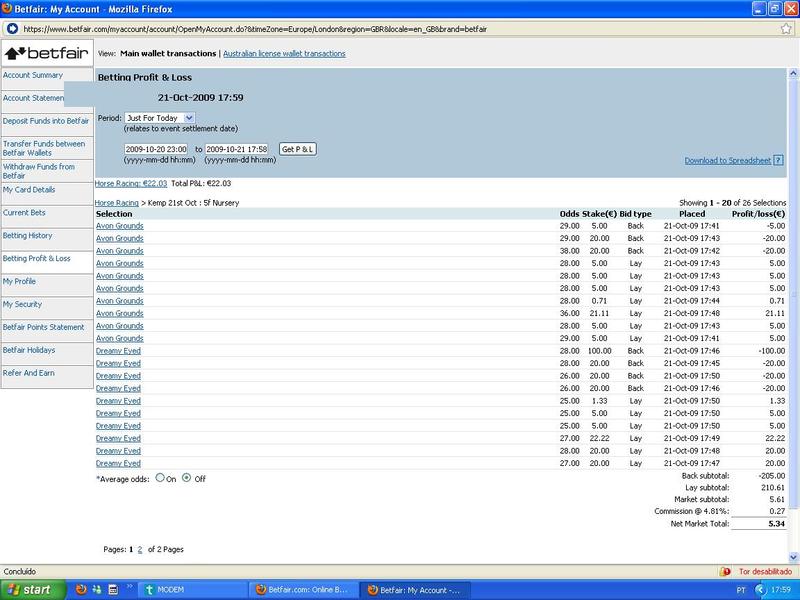Open Avon Grounds link in the 38.00 odds row
This screenshot has width=800, height=600.
(x=120, y=251)
